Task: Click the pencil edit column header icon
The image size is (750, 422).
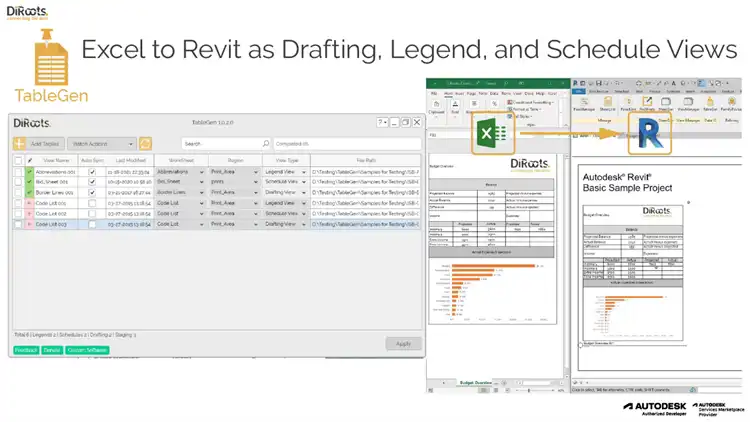Action: [x=30, y=160]
